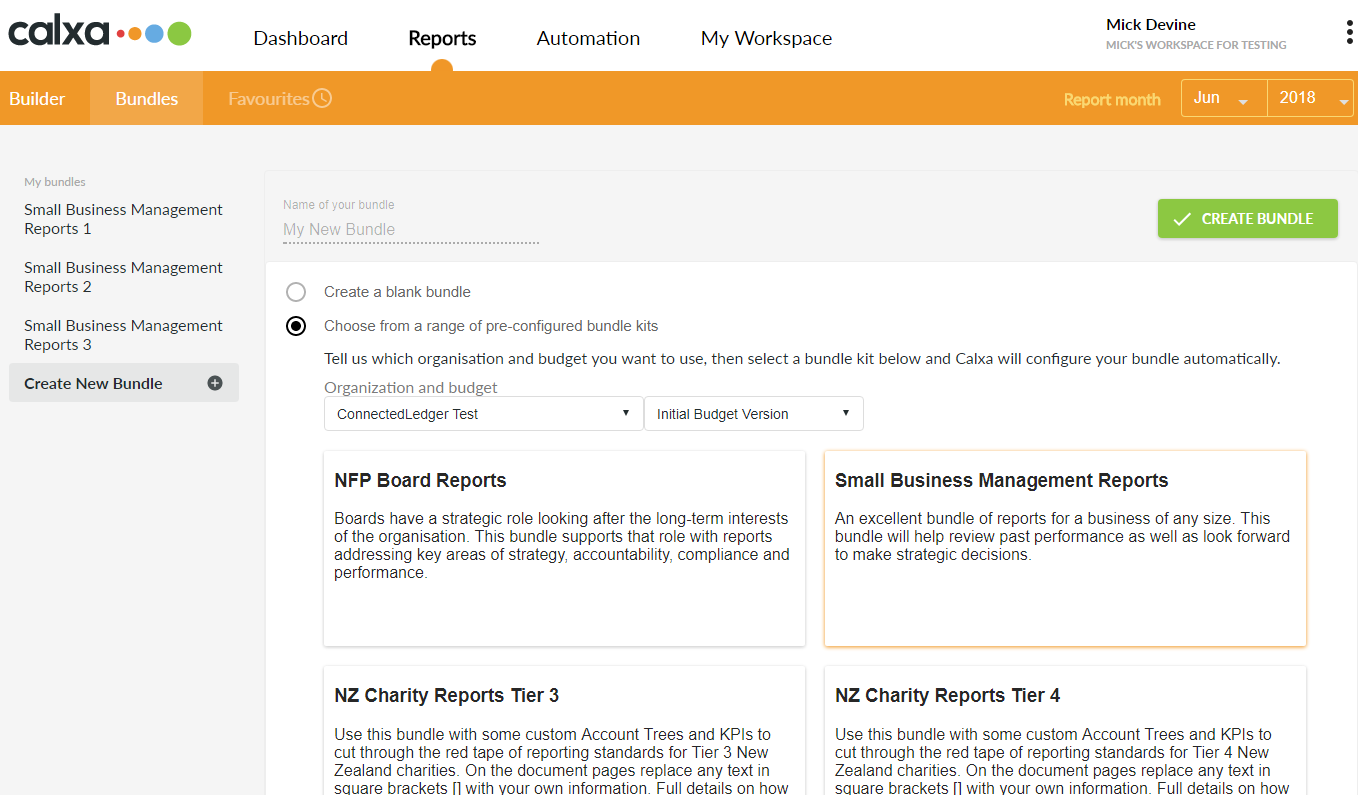The image size is (1358, 795).
Task: Choose the NZ Charity Reports Tier 4 card
Action: (1065, 730)
